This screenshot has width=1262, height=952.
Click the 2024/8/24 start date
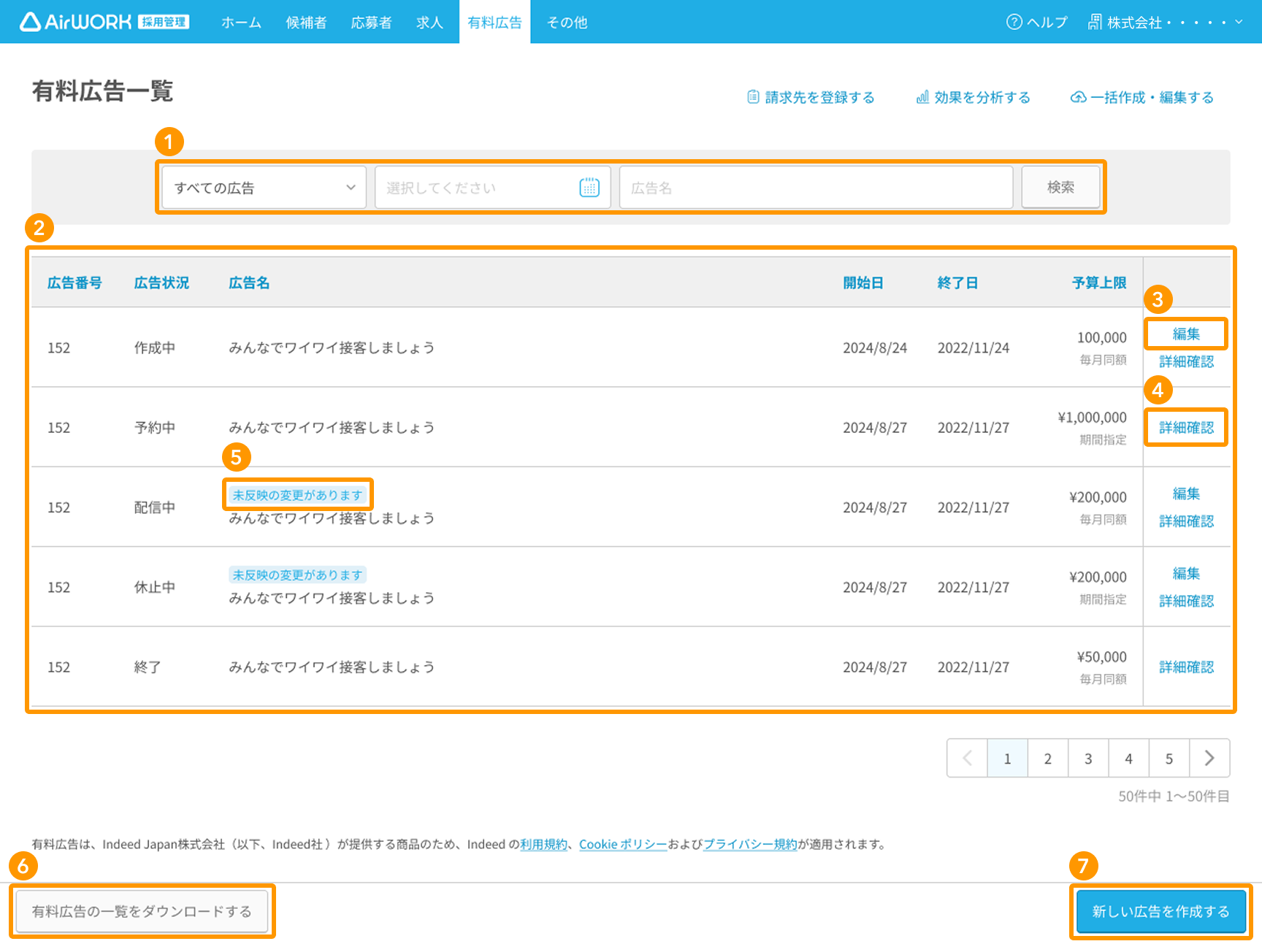(875, 348)
